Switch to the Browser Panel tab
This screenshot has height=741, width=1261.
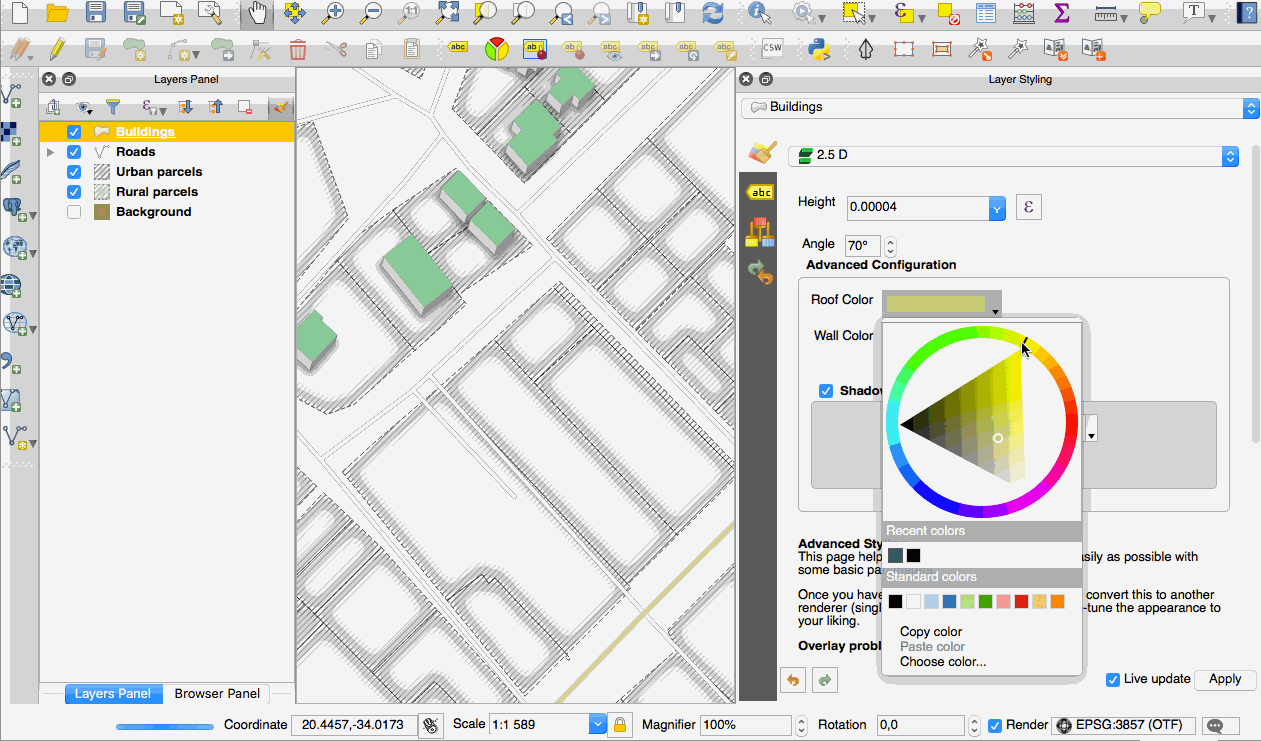217,694
